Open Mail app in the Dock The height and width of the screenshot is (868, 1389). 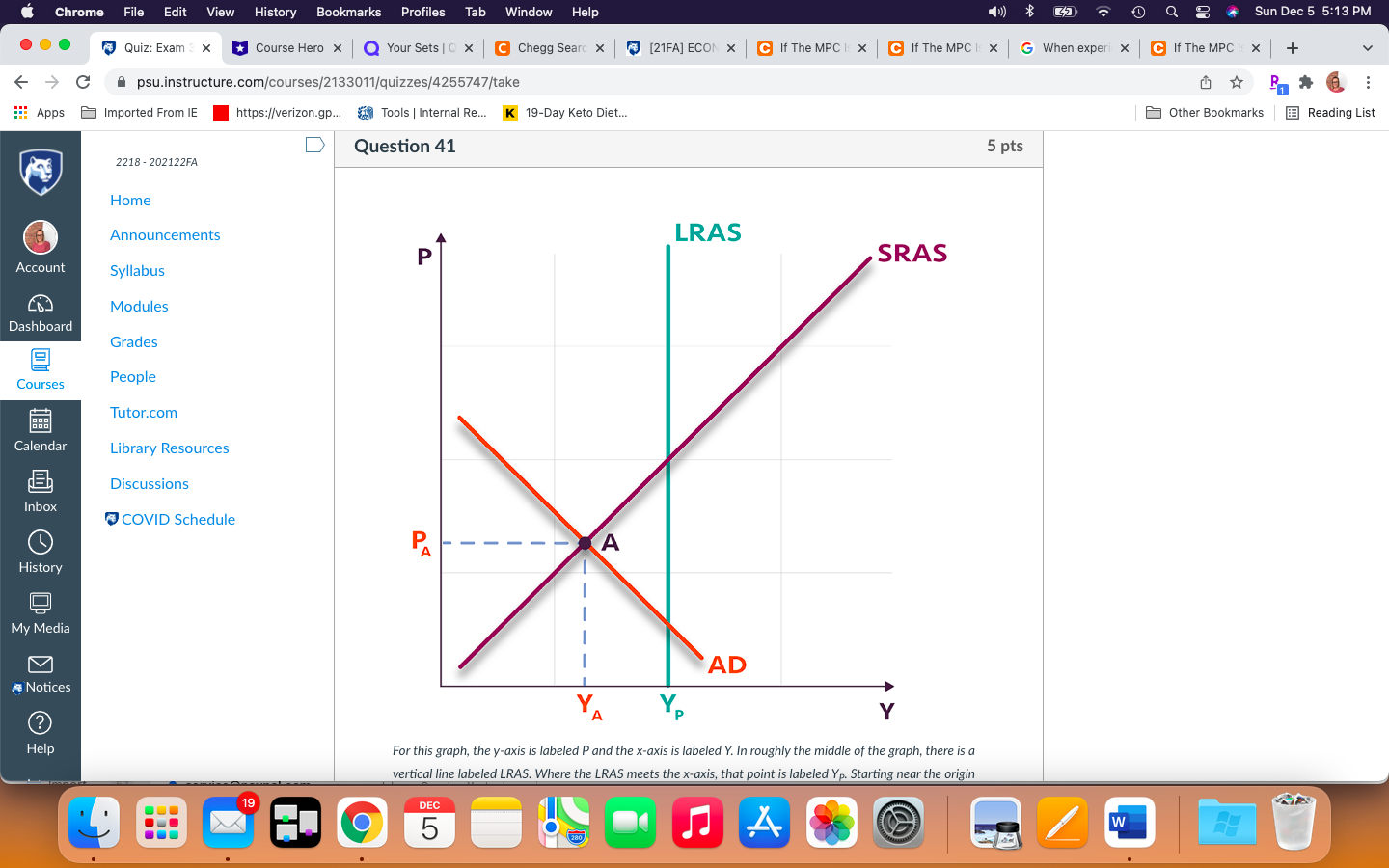point(228,823)
